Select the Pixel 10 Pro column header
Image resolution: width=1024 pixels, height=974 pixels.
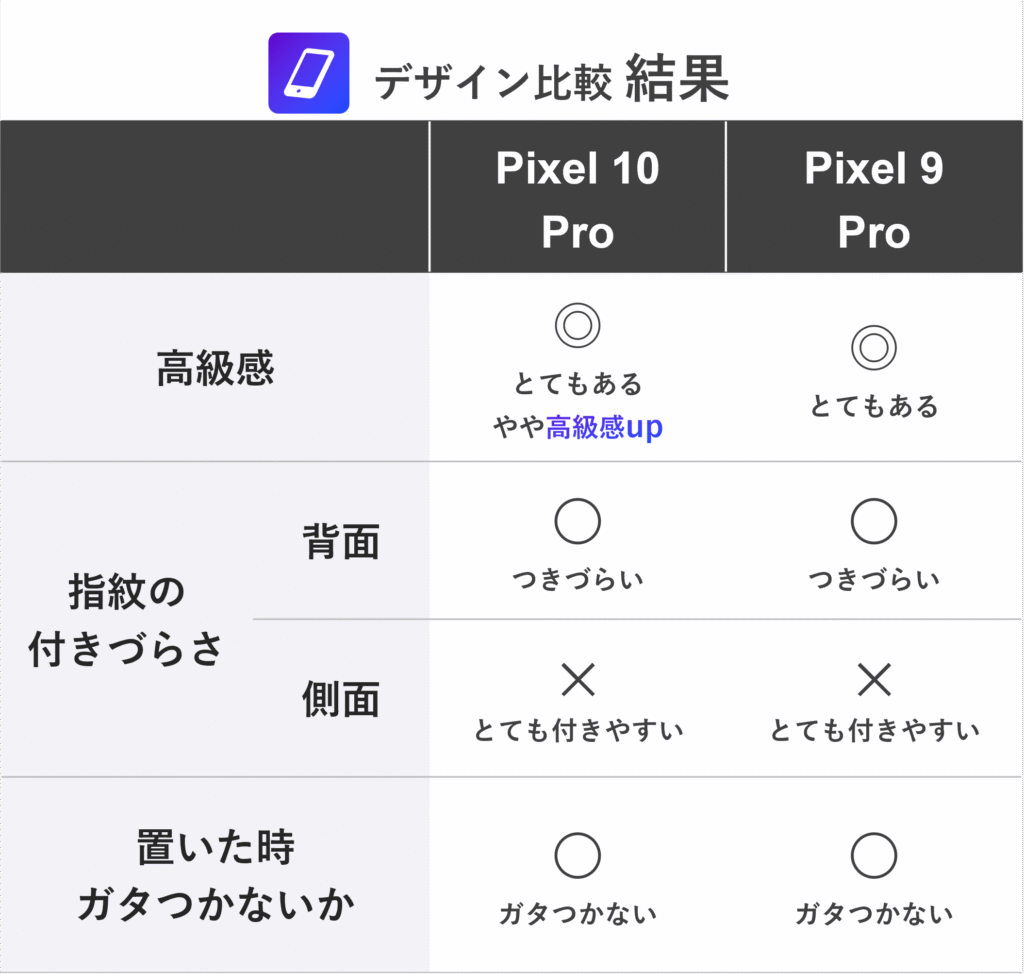pyautogui.click(x=577, y=199)
